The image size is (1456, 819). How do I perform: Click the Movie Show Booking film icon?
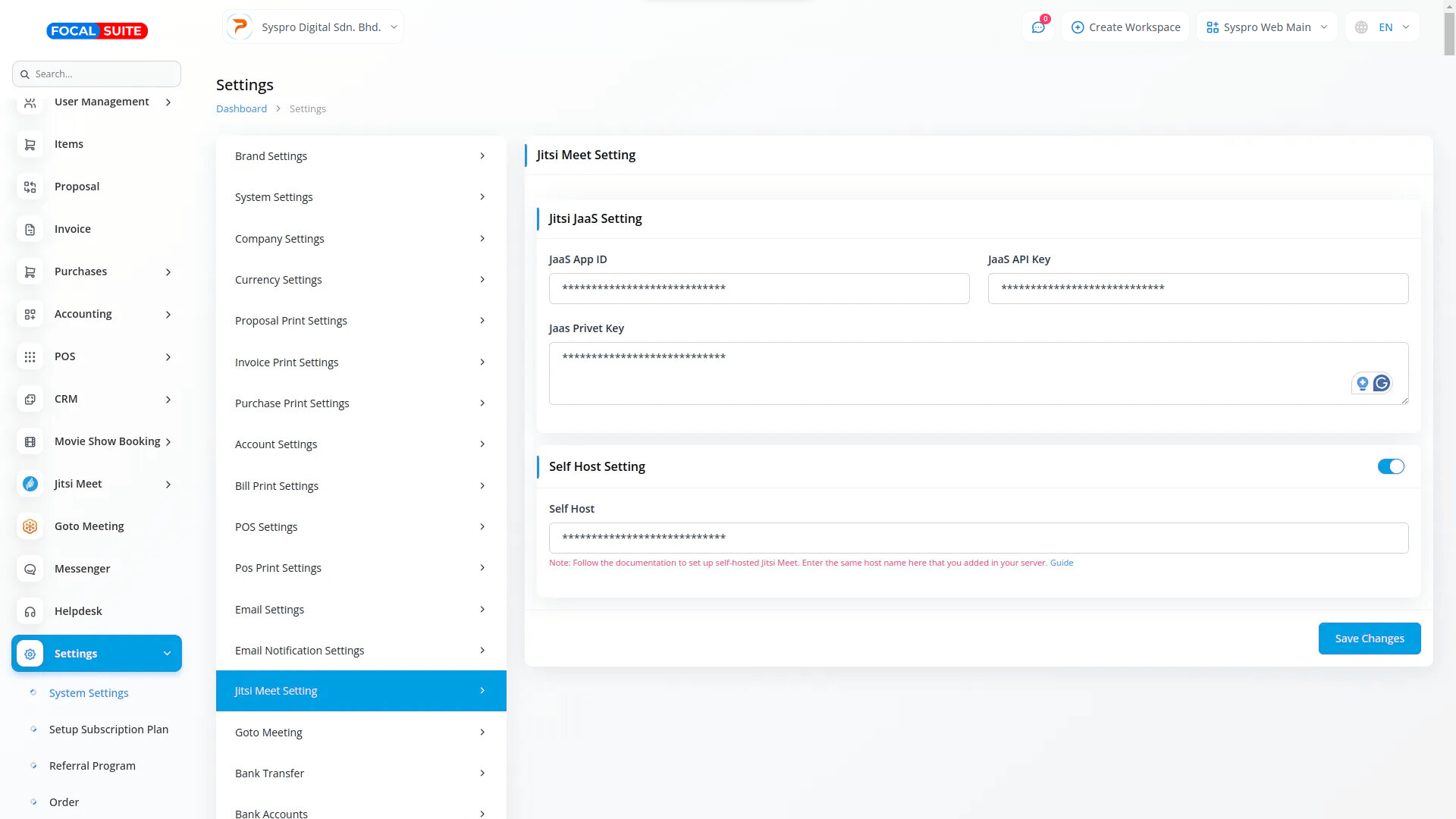tap(30, 441)
